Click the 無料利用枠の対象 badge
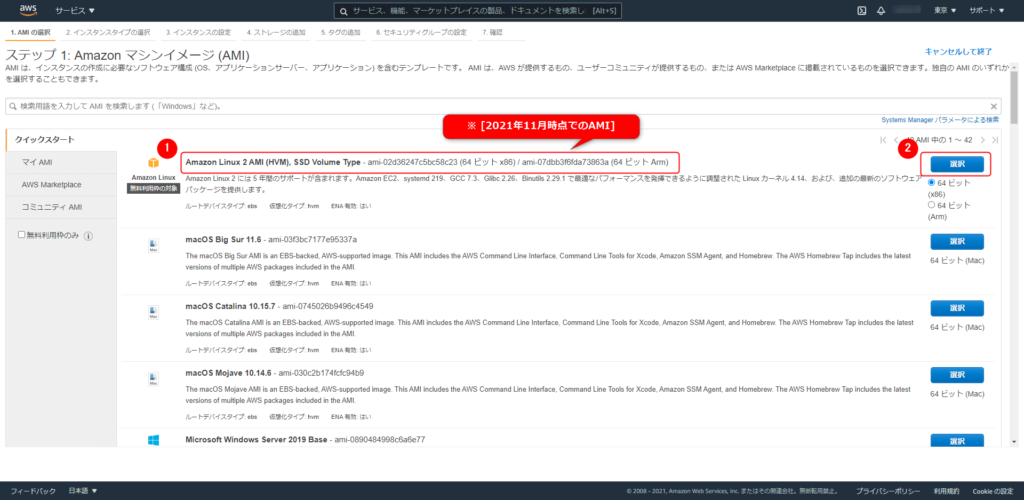1024x500 pixels. point(153,188)
